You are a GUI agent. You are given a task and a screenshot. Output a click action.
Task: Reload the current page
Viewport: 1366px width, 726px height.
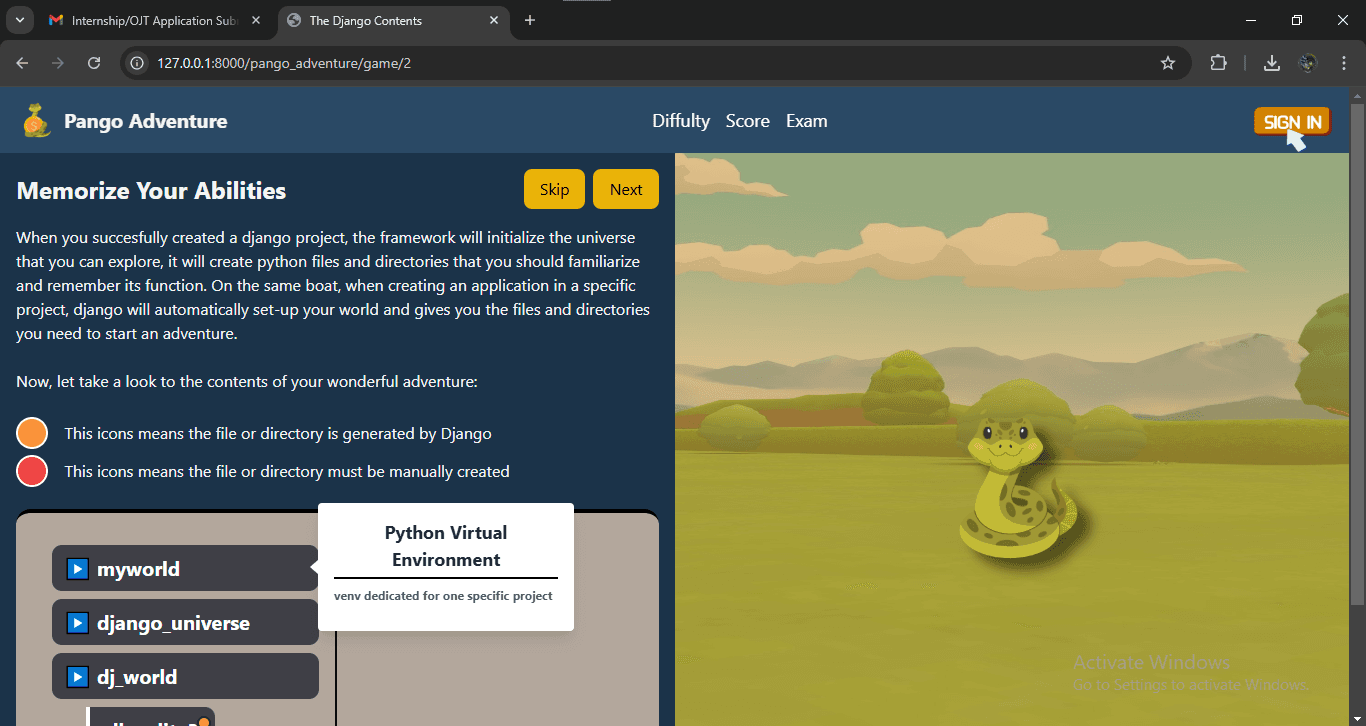pyautogui.click(x=94, y=63)
